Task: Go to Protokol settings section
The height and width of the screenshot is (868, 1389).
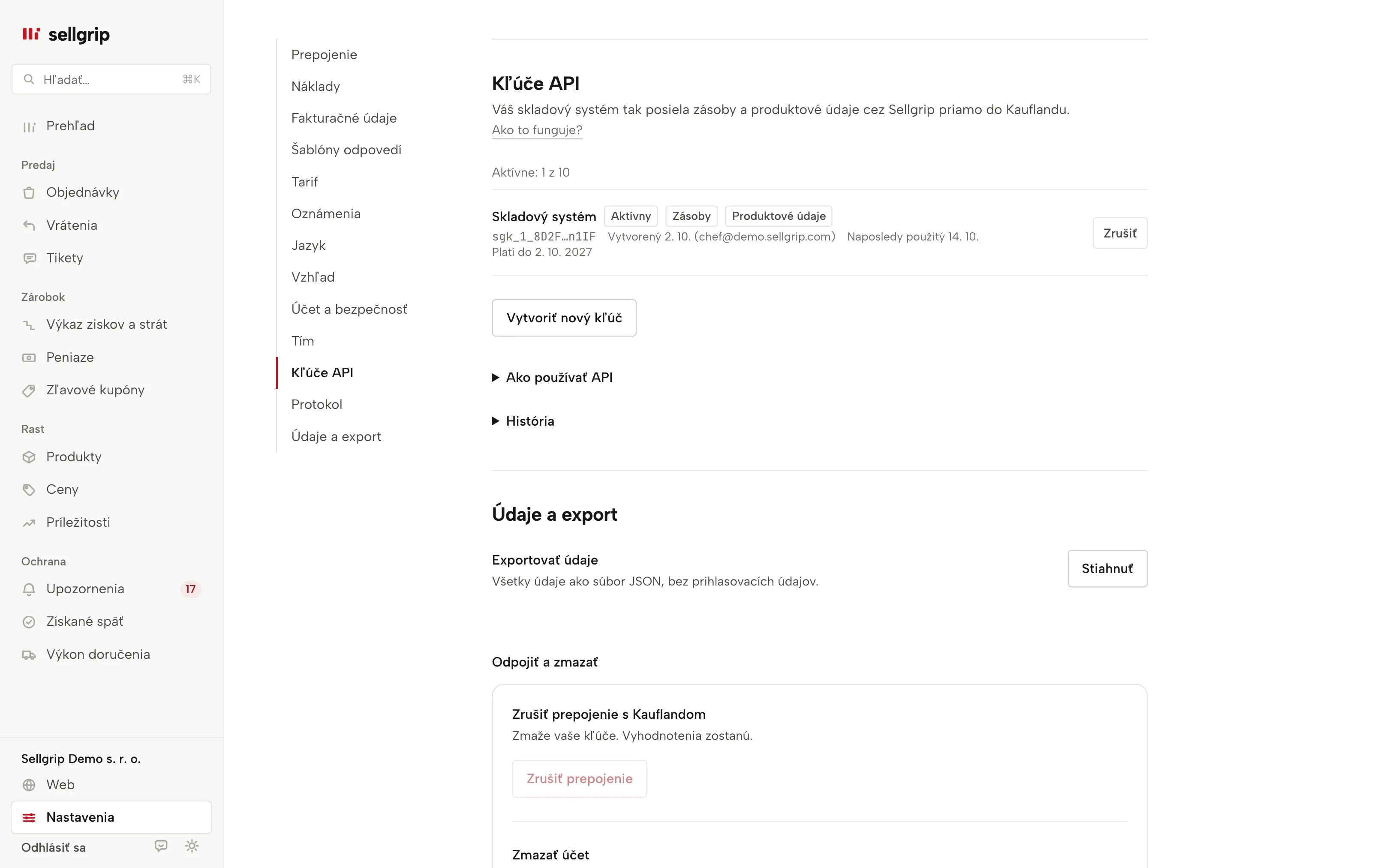Action: (316, 405)
